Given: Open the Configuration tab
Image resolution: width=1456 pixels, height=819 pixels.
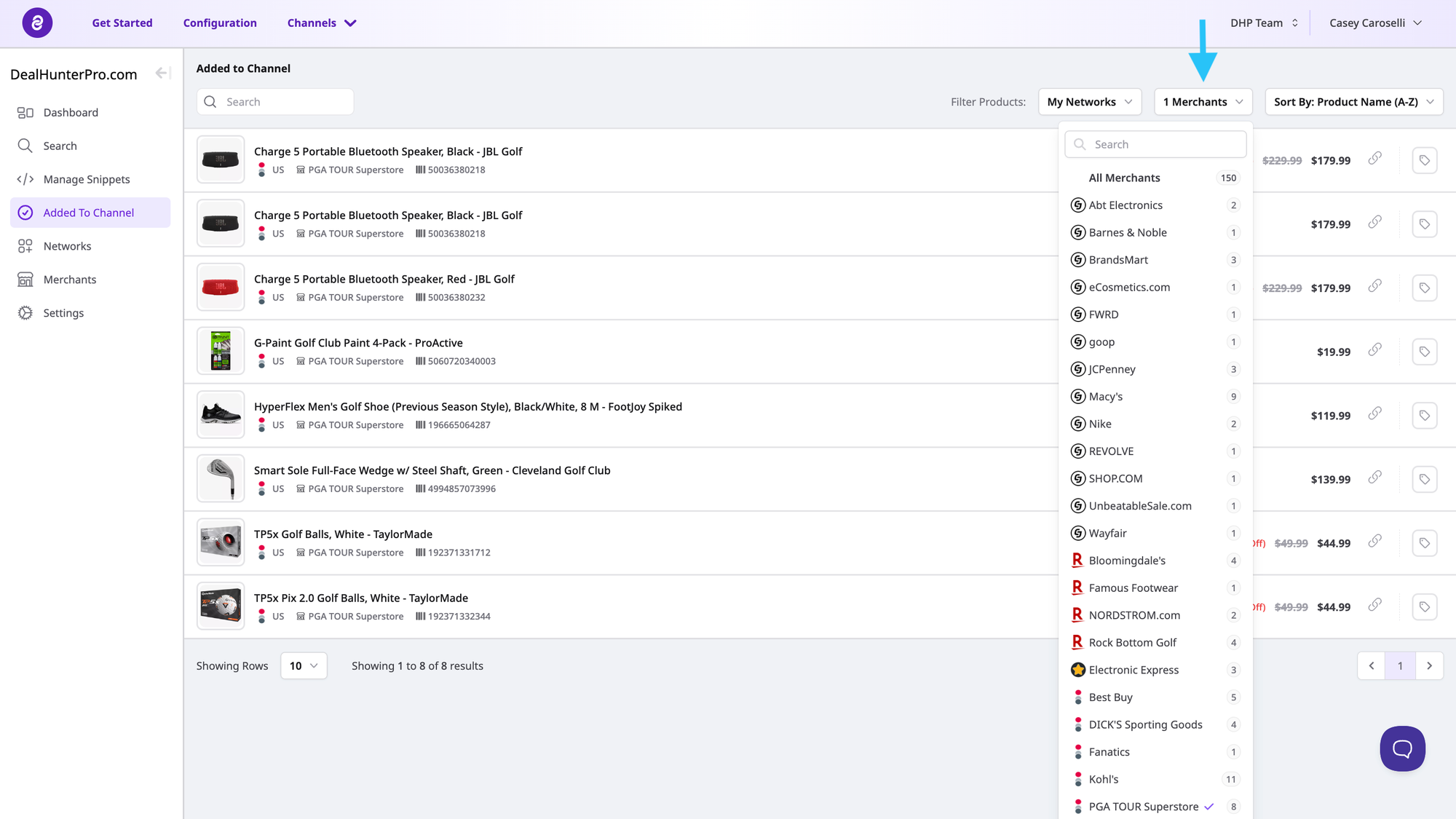Looking at the screenshot, I should [x=220, y=23].
